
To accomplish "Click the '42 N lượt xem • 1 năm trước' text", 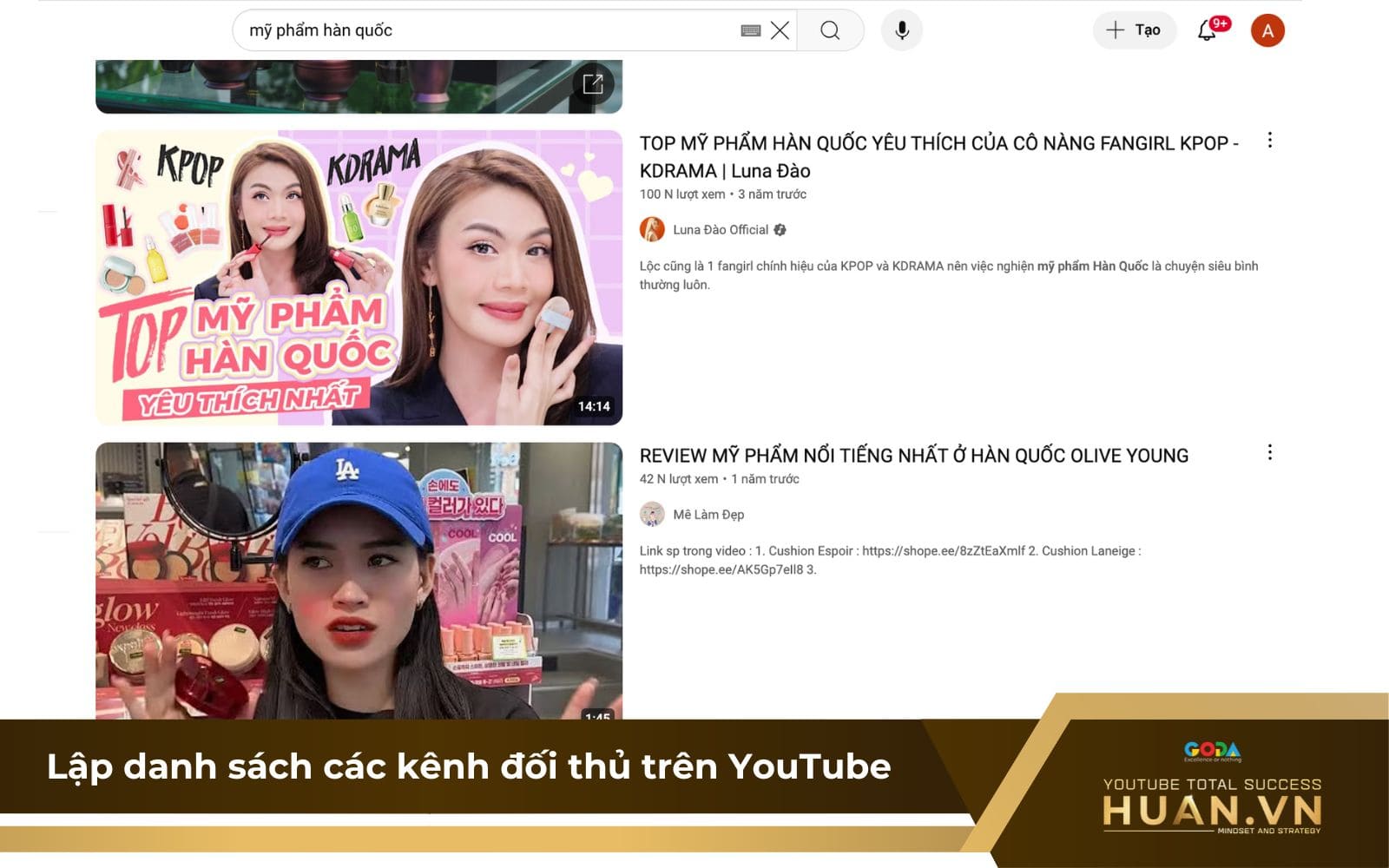I will (x=720, y=479).
